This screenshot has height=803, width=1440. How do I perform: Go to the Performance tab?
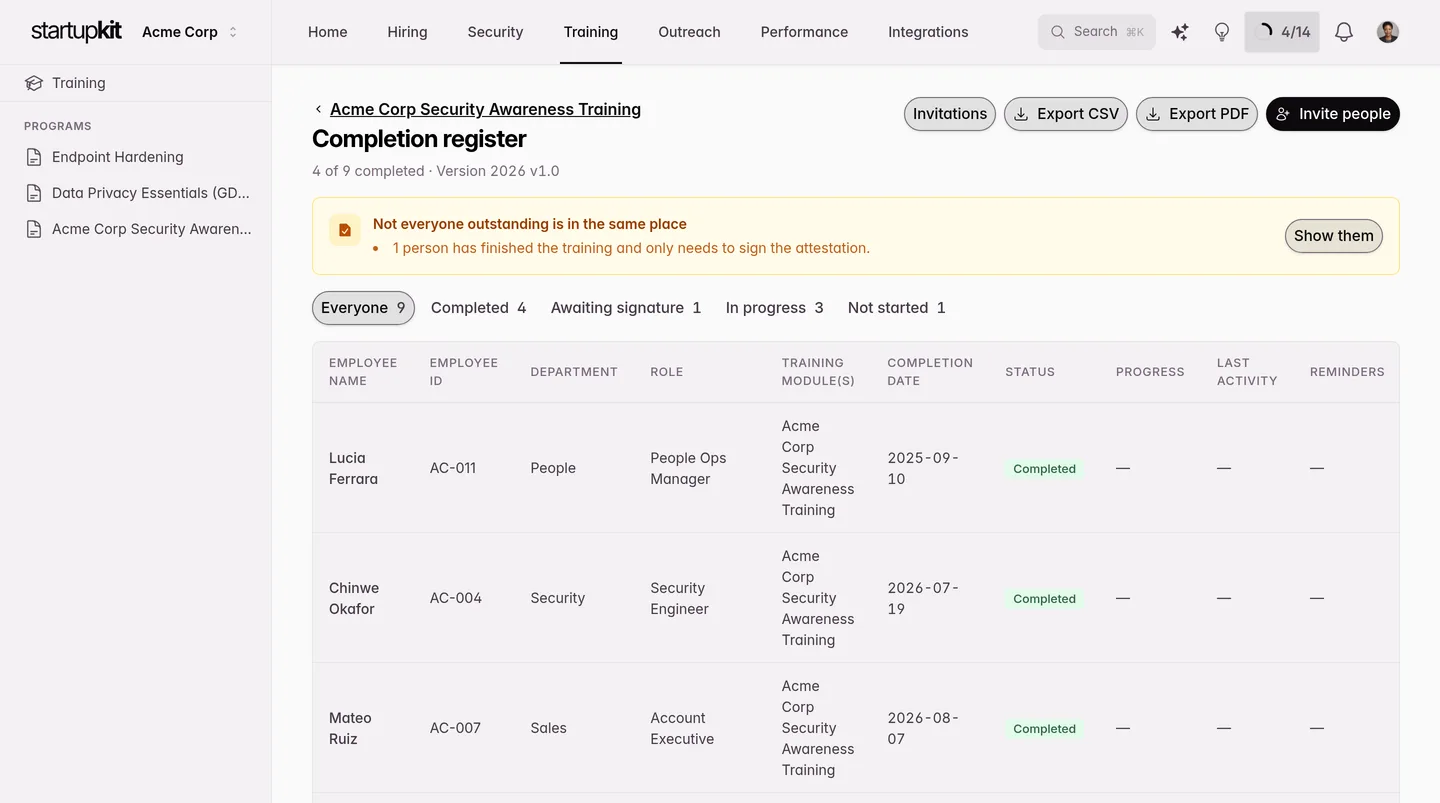click(x=804, y=32)
